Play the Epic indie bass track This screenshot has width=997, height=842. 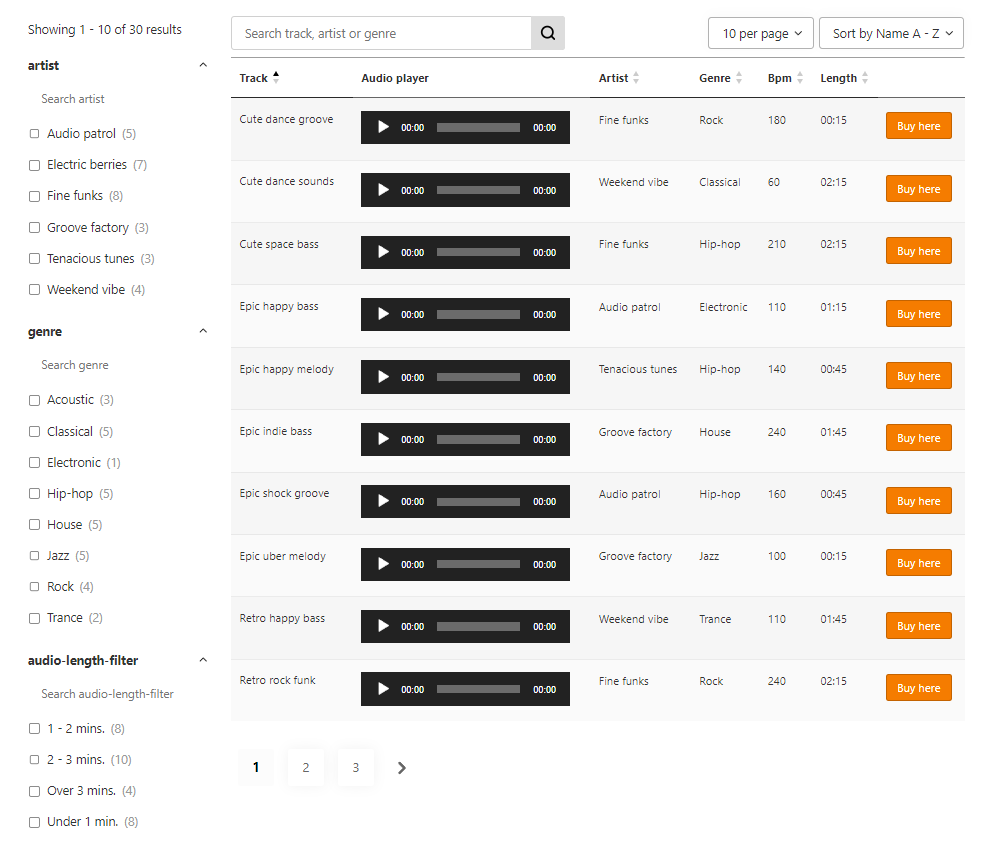383,439
